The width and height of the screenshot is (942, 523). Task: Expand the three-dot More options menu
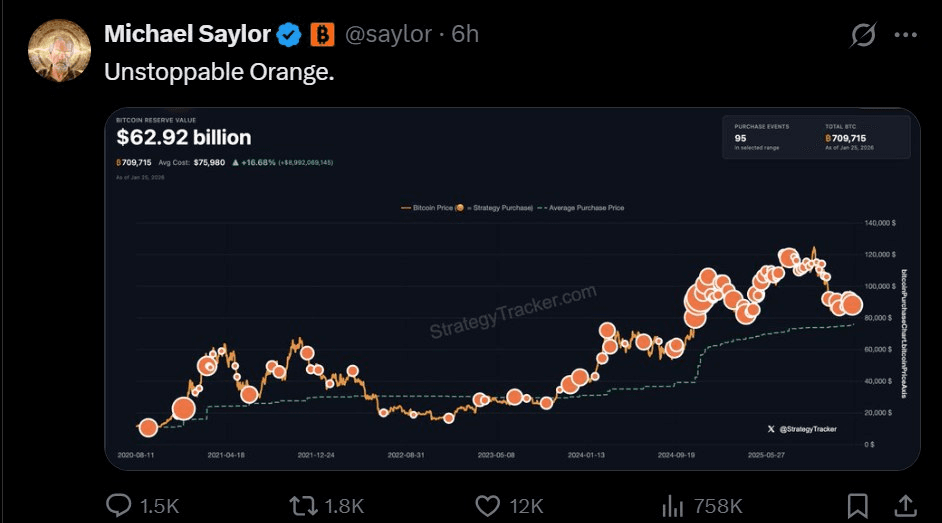[x=905, y=35]
